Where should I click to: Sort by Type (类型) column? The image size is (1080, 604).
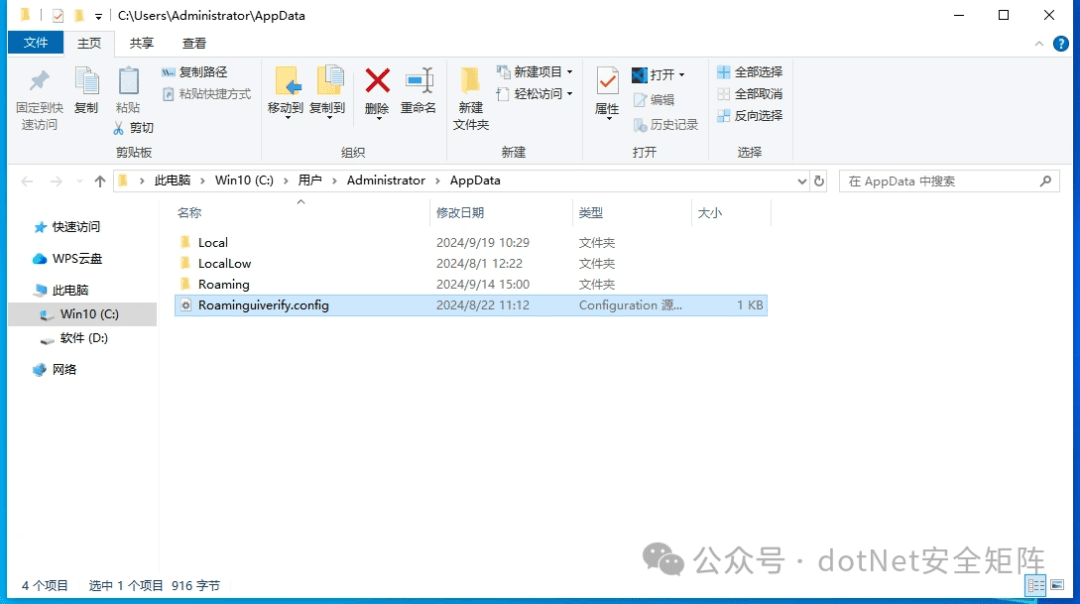tap(591, 213)
